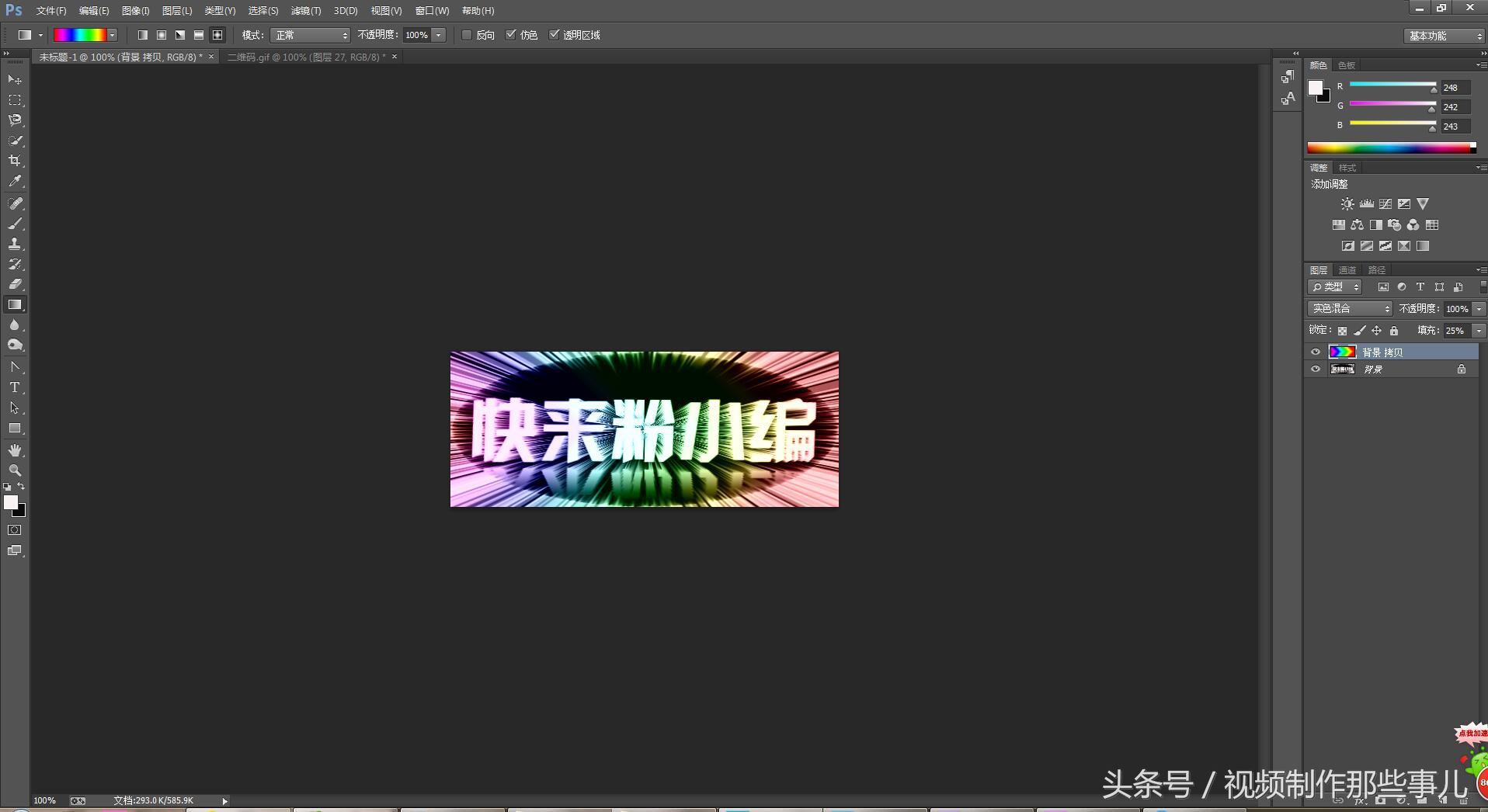The image size is (1488, 812).
Task: Select the Move tool
Action: (14, 80)
